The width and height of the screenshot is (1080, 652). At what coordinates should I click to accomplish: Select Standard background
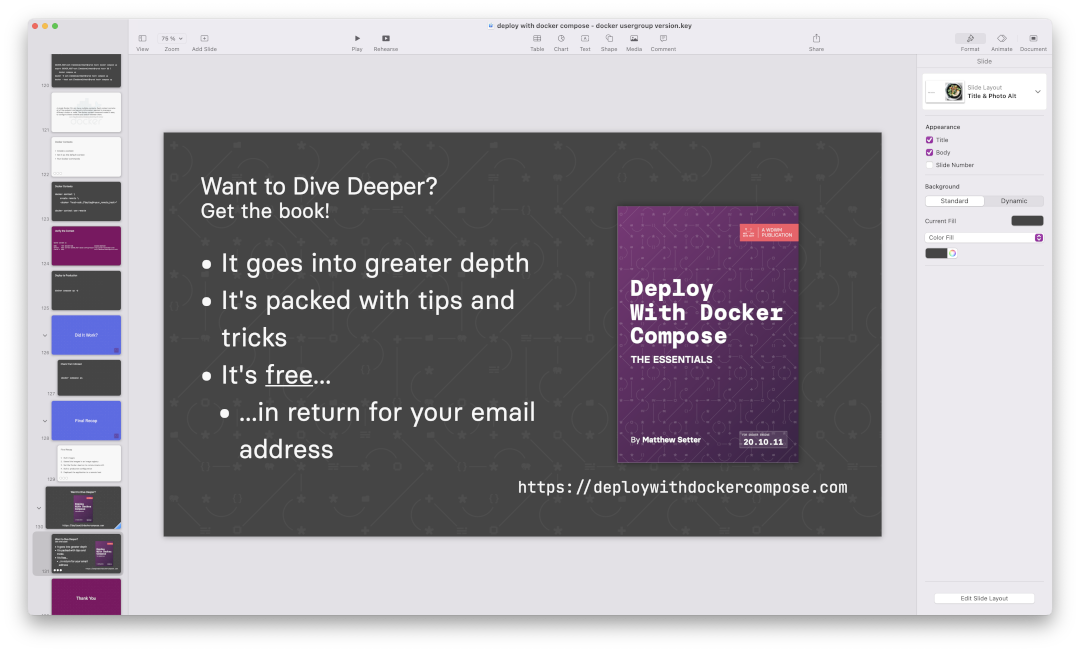tap(954, 201)
